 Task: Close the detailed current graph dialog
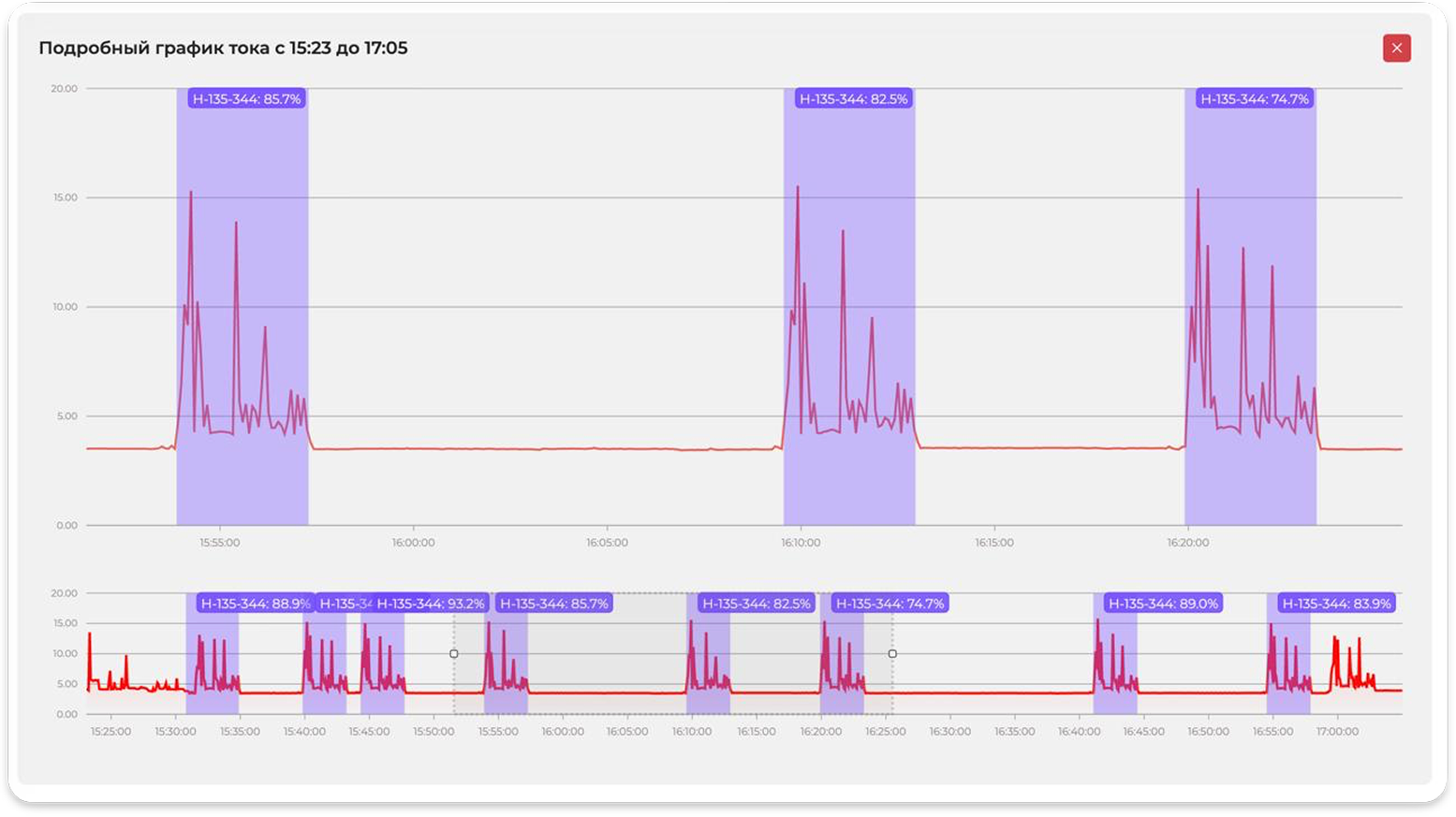pos(1396,49)
